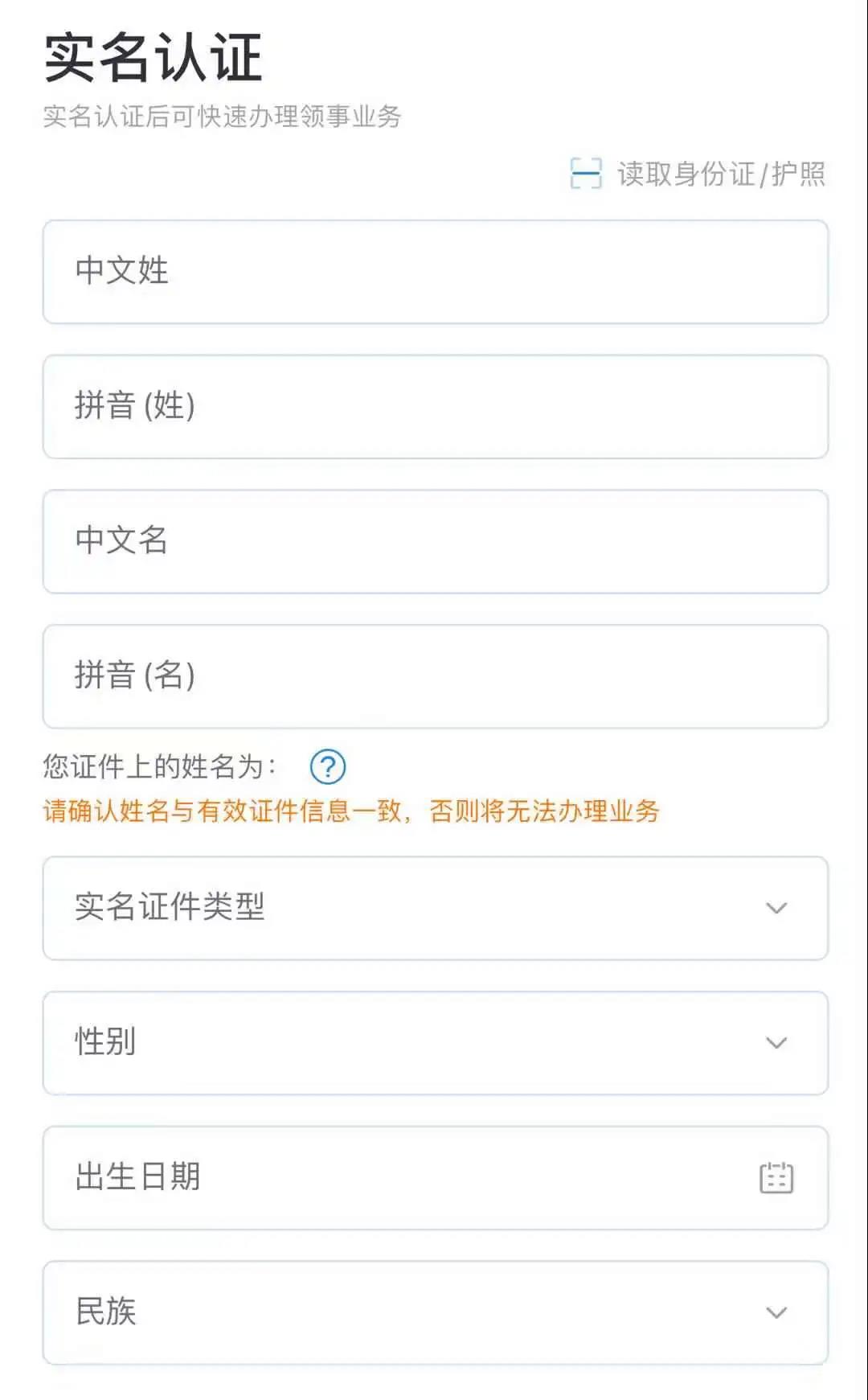Select the 拼音 (姓) text field
The image size is (868, 1400).
coord(436,407)
